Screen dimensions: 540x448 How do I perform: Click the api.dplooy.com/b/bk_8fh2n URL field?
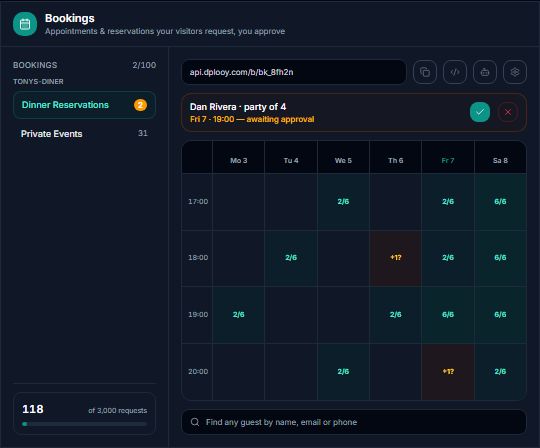[x=294, y=72]
